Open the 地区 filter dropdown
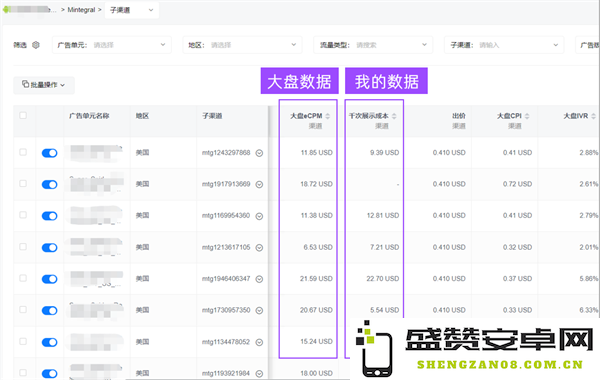600x380 pixels. (242, 45)
